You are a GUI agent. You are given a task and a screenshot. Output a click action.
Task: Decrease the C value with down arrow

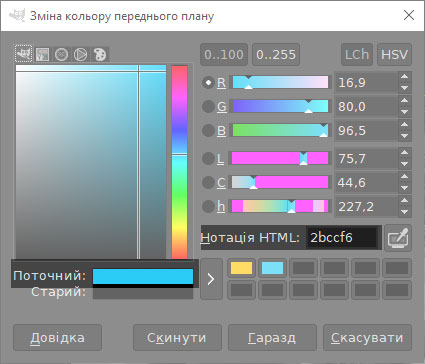[405, 188]
